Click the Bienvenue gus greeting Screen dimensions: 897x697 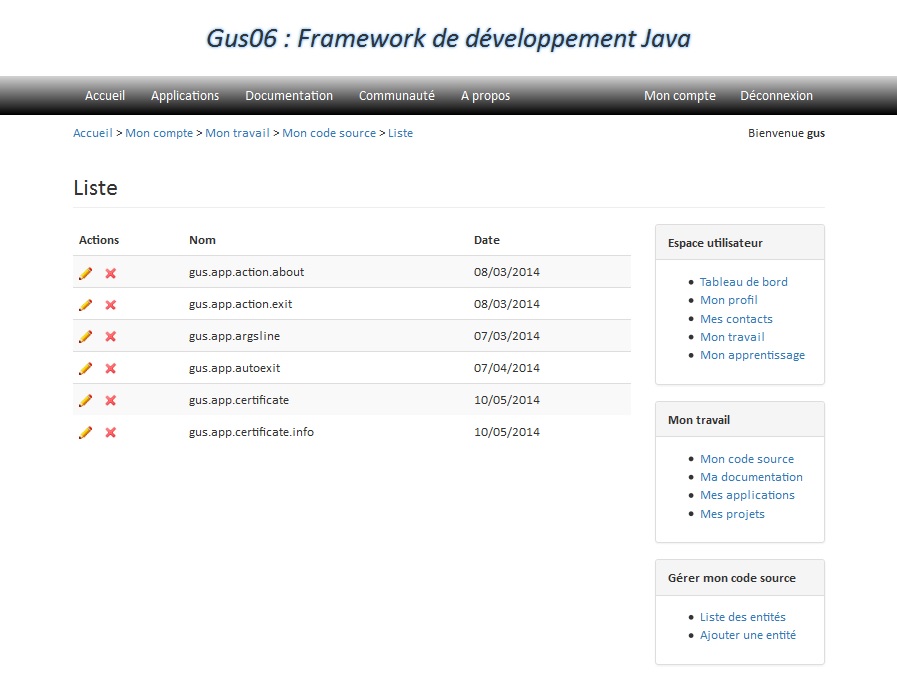(x=786, y=133)
